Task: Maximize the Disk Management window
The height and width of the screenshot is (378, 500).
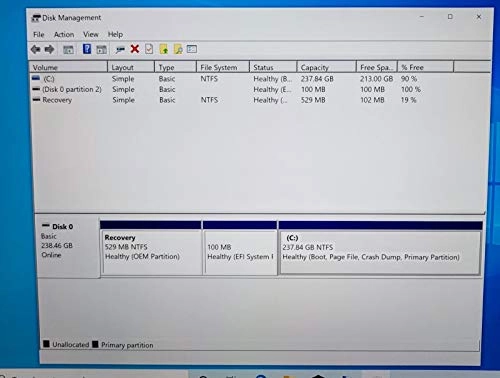Action: point(450,16)
